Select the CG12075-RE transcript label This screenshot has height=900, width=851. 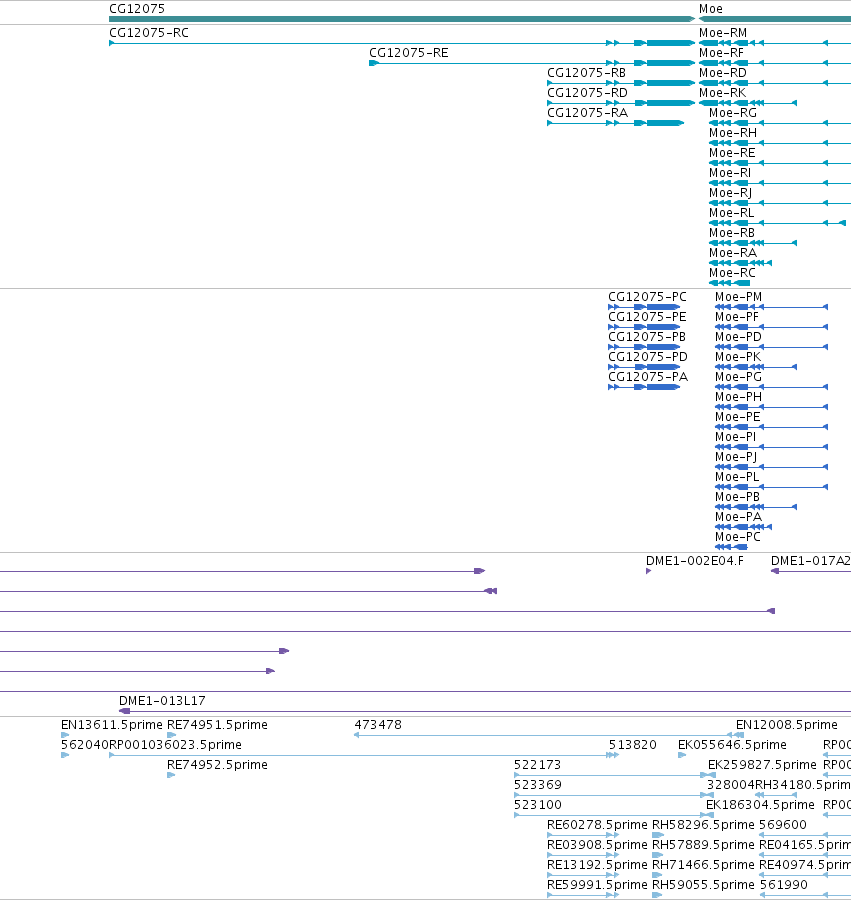pyautogui.click(x=409, y=53)
